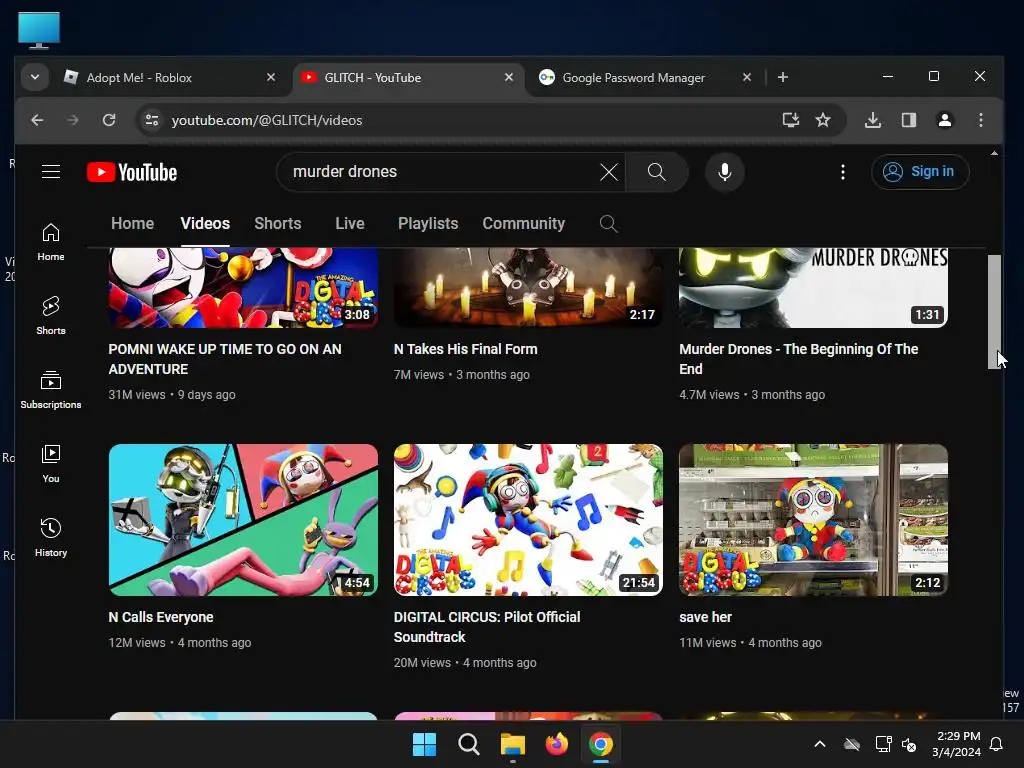The image size is (1024, 768).
Task: Click the address bar URL
Action: [266, 120]
